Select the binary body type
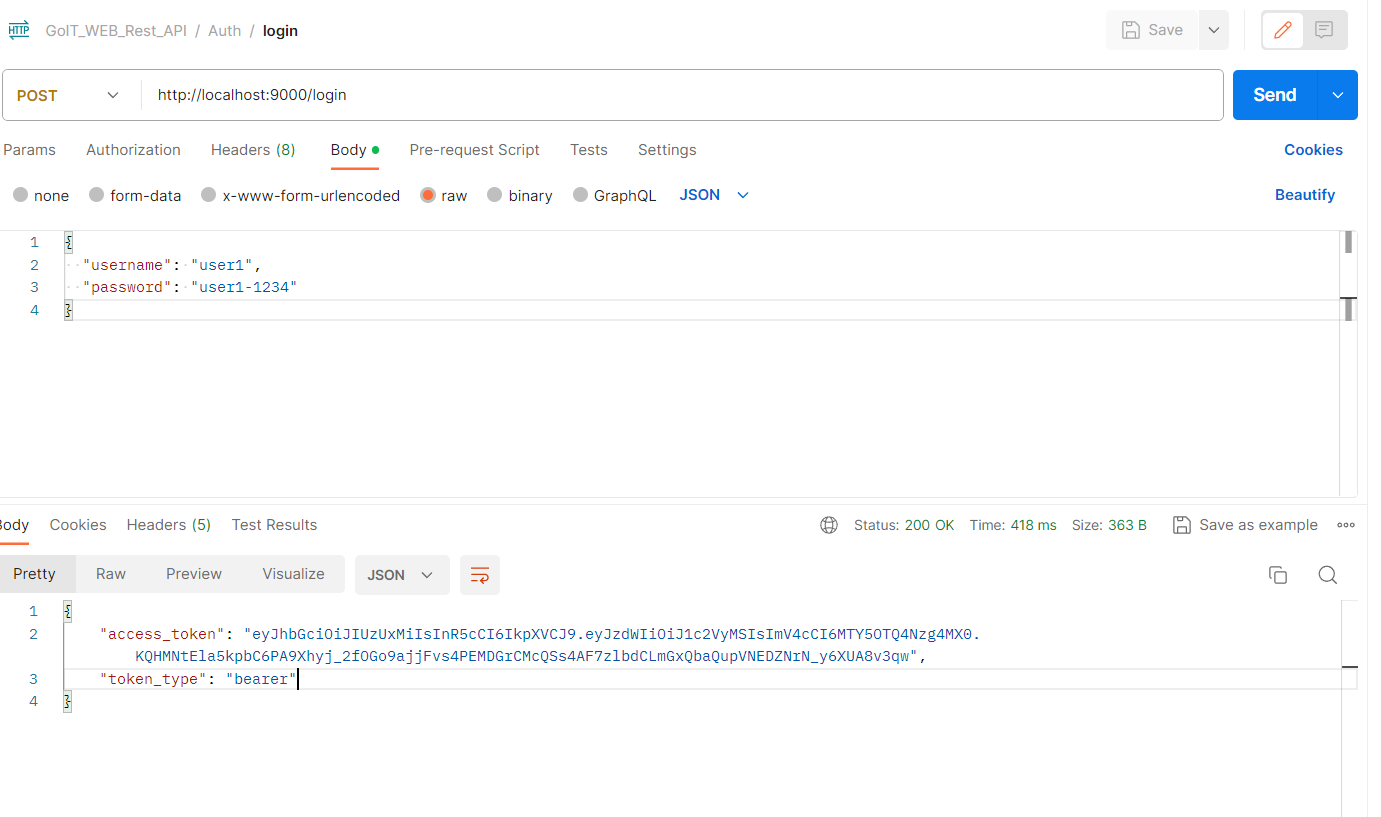The height and width of the screenshot is (817, 1381). [520, 195]
